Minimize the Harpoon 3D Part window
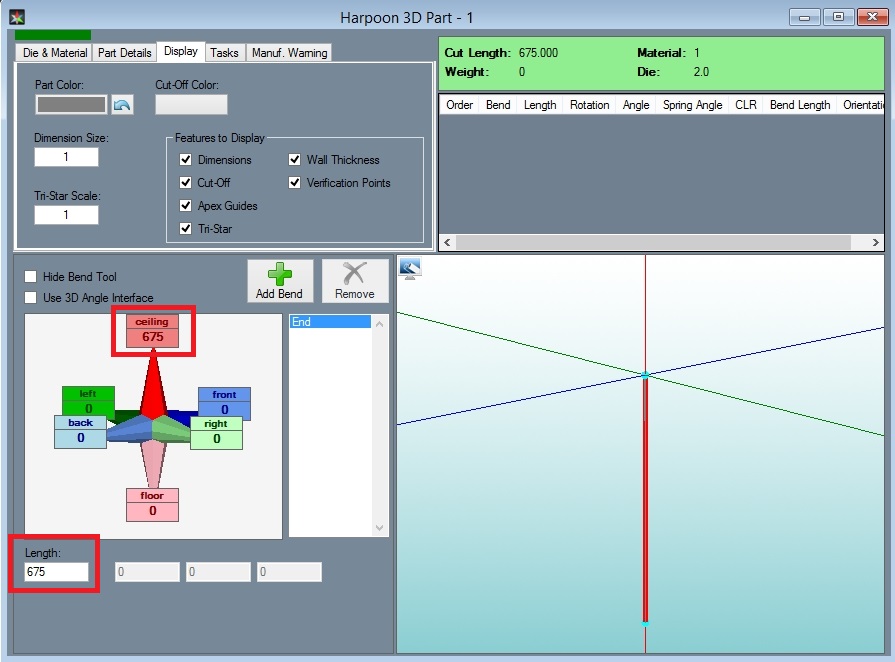Image resolution: width=895 pixels, height=662 pixels. 805,17
